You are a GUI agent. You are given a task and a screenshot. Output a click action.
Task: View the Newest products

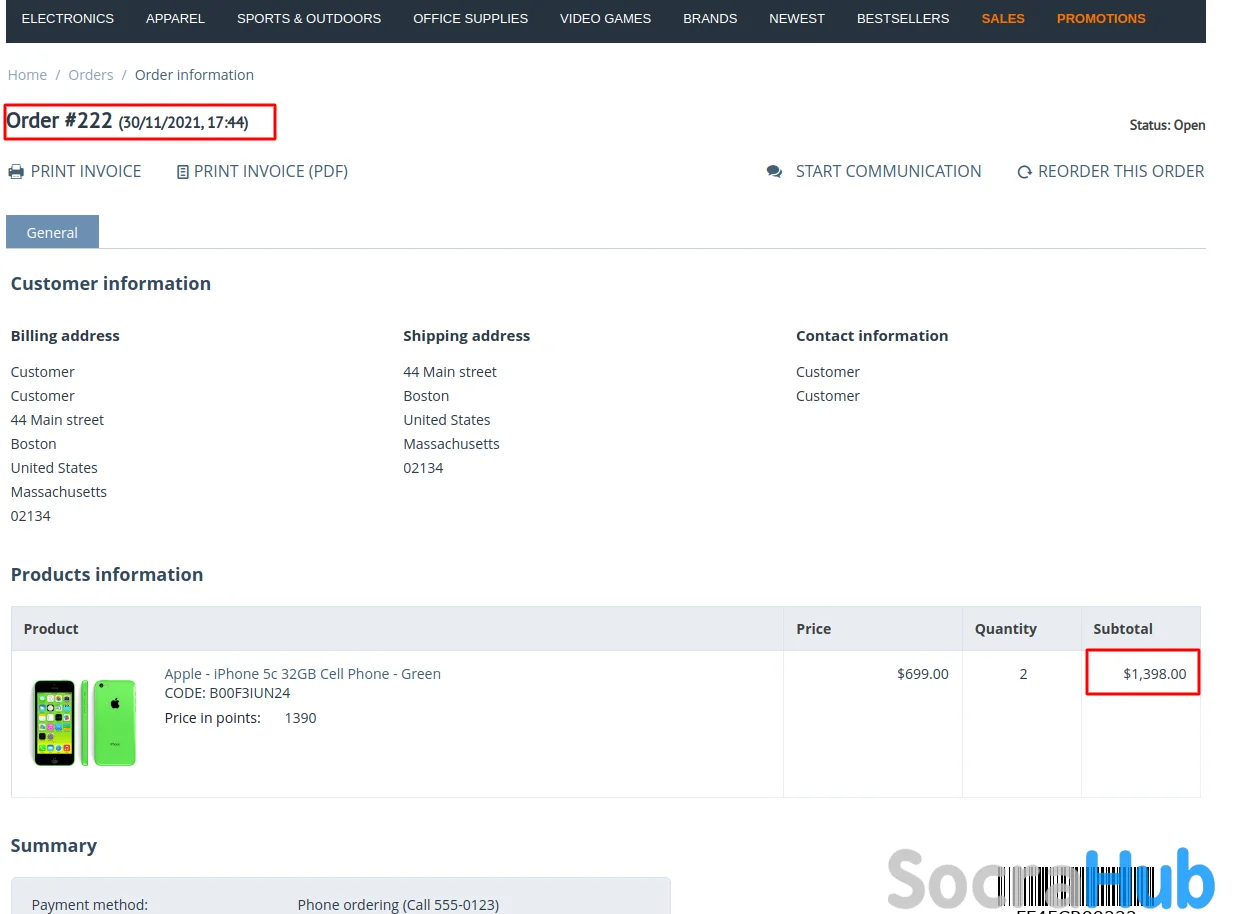coord(797,18)
